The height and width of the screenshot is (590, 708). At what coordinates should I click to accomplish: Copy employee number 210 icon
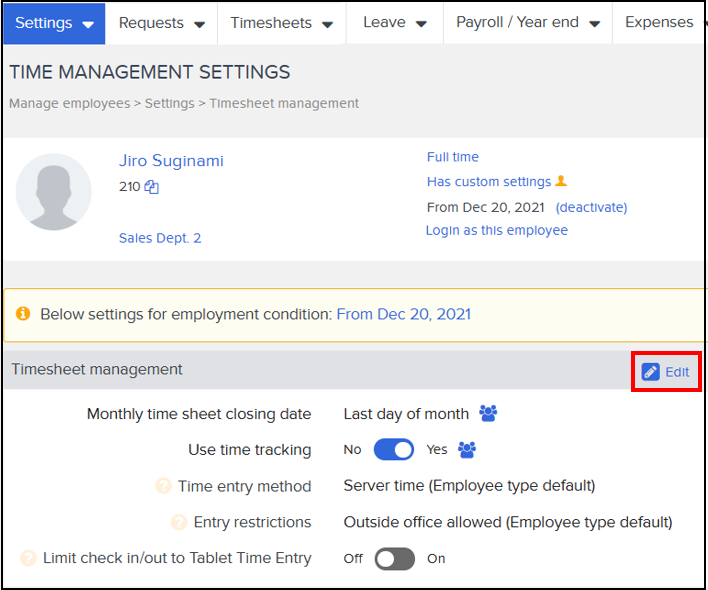(152, 187)
